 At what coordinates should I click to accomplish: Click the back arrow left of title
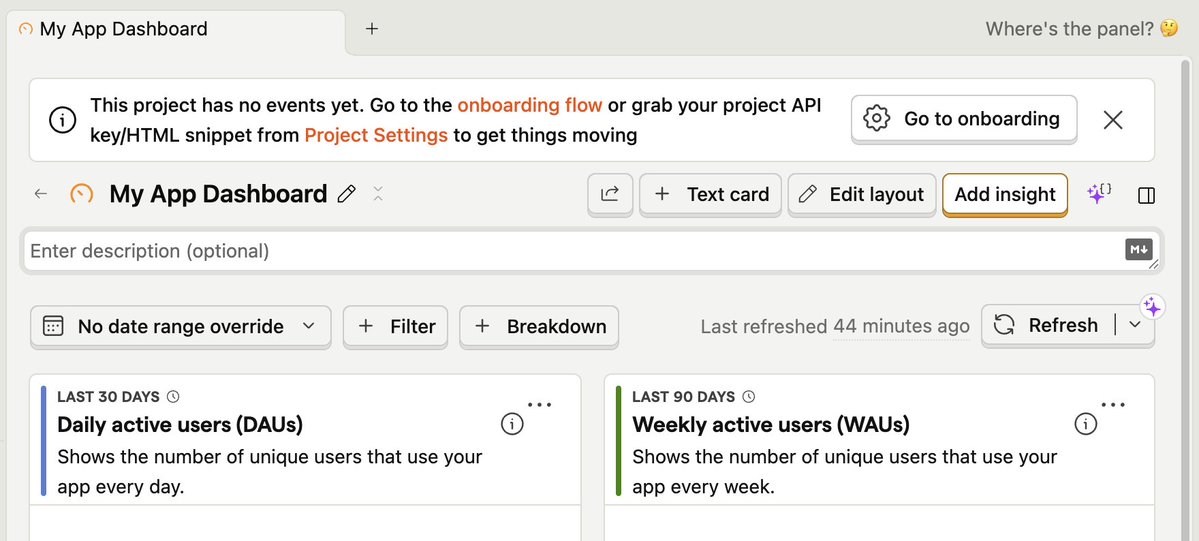click(x=41, y=194)
